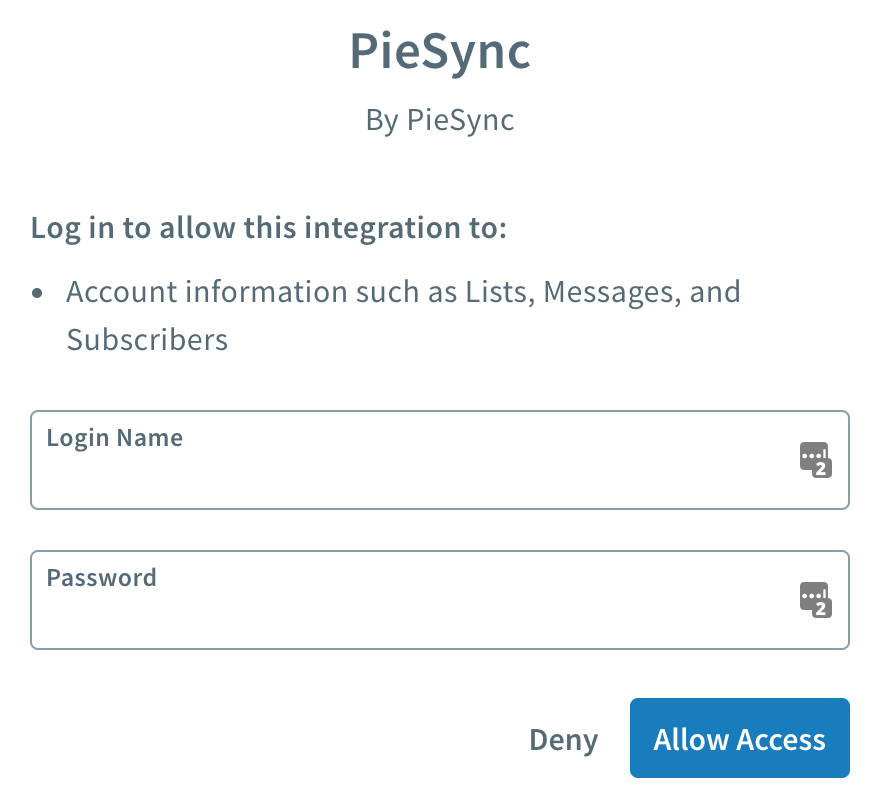Click the Account information permission text
The image size is (884, 798).
coord(403,315)
